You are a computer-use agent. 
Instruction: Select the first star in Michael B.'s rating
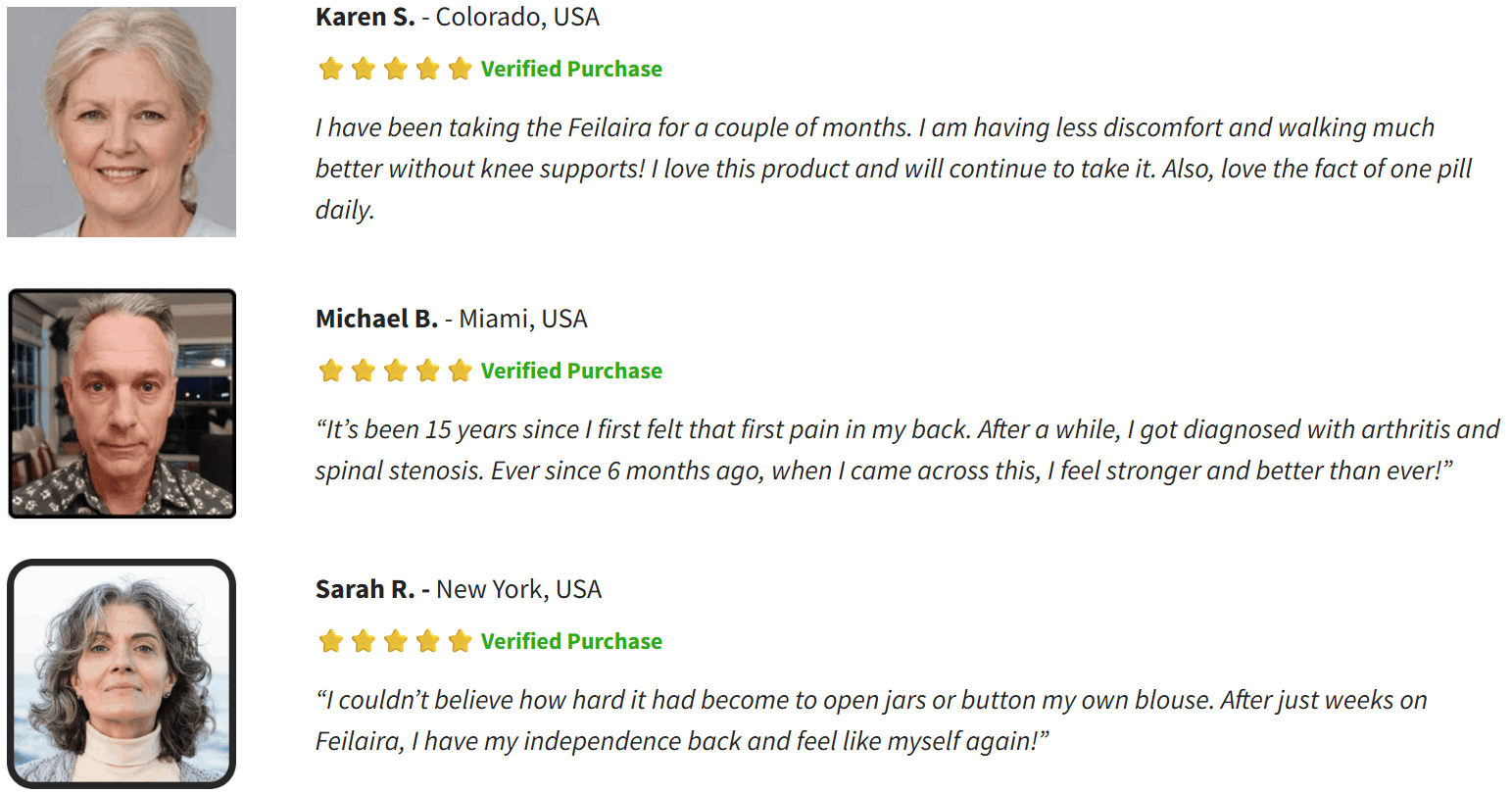tap(331, 371)
